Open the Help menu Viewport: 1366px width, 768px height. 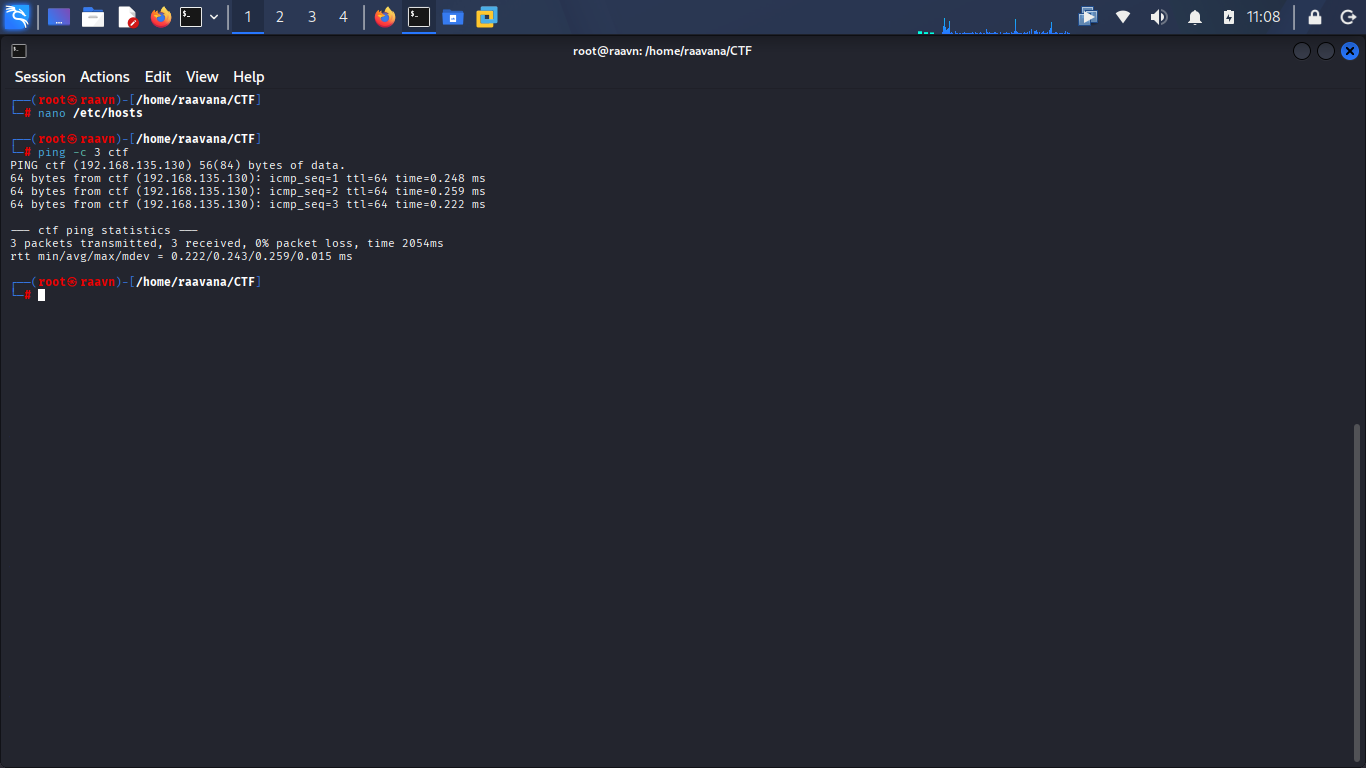(249, 77)
